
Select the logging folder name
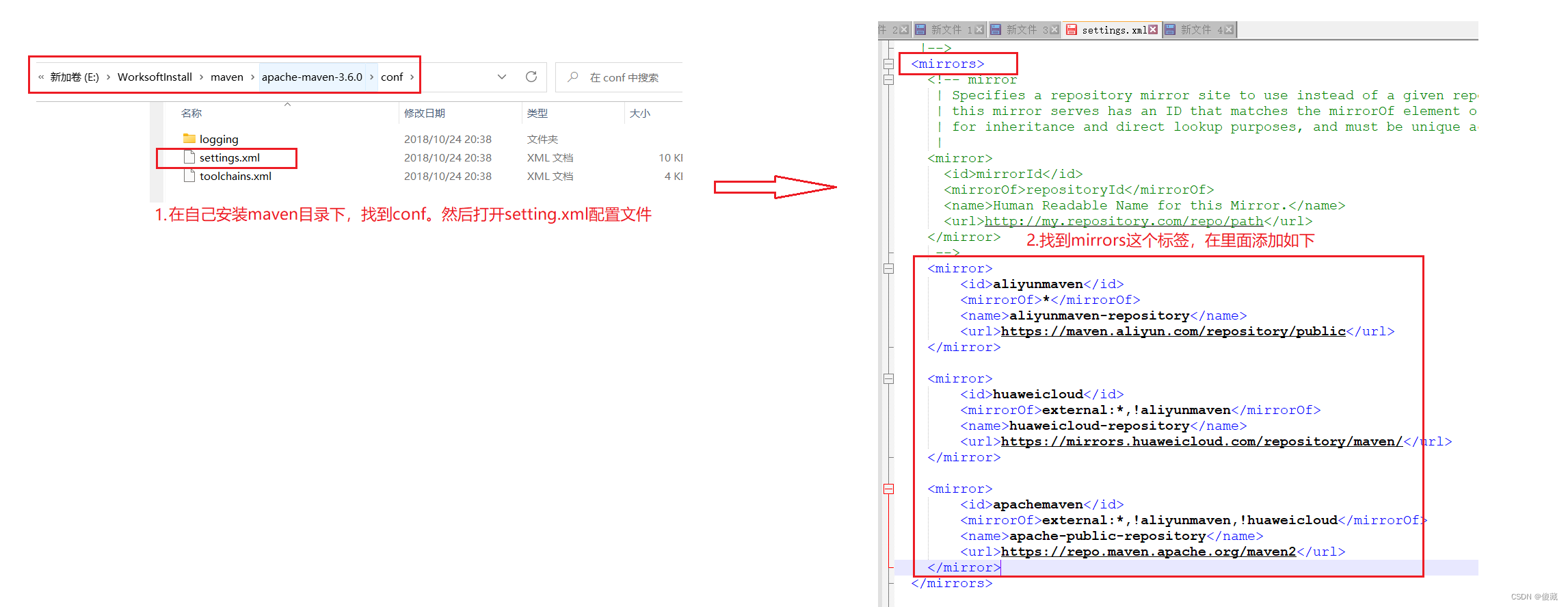(x=219, y=139)
